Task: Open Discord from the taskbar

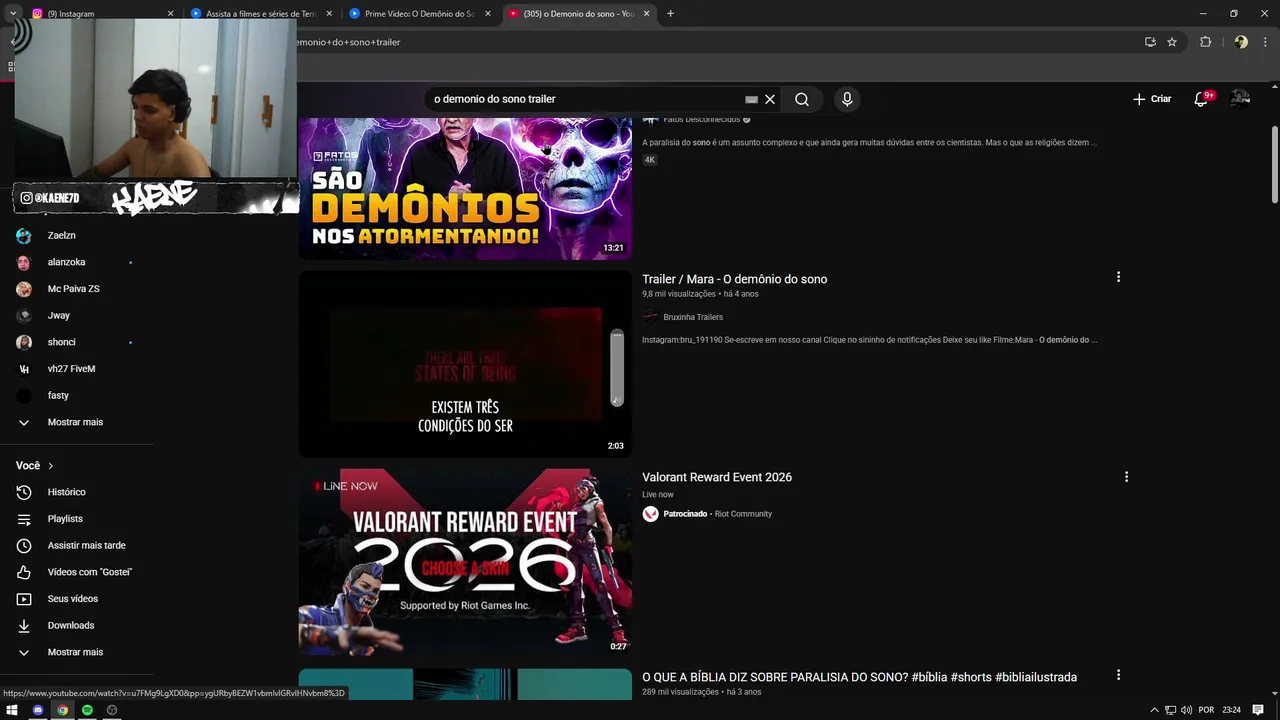Action: (38, 710)
